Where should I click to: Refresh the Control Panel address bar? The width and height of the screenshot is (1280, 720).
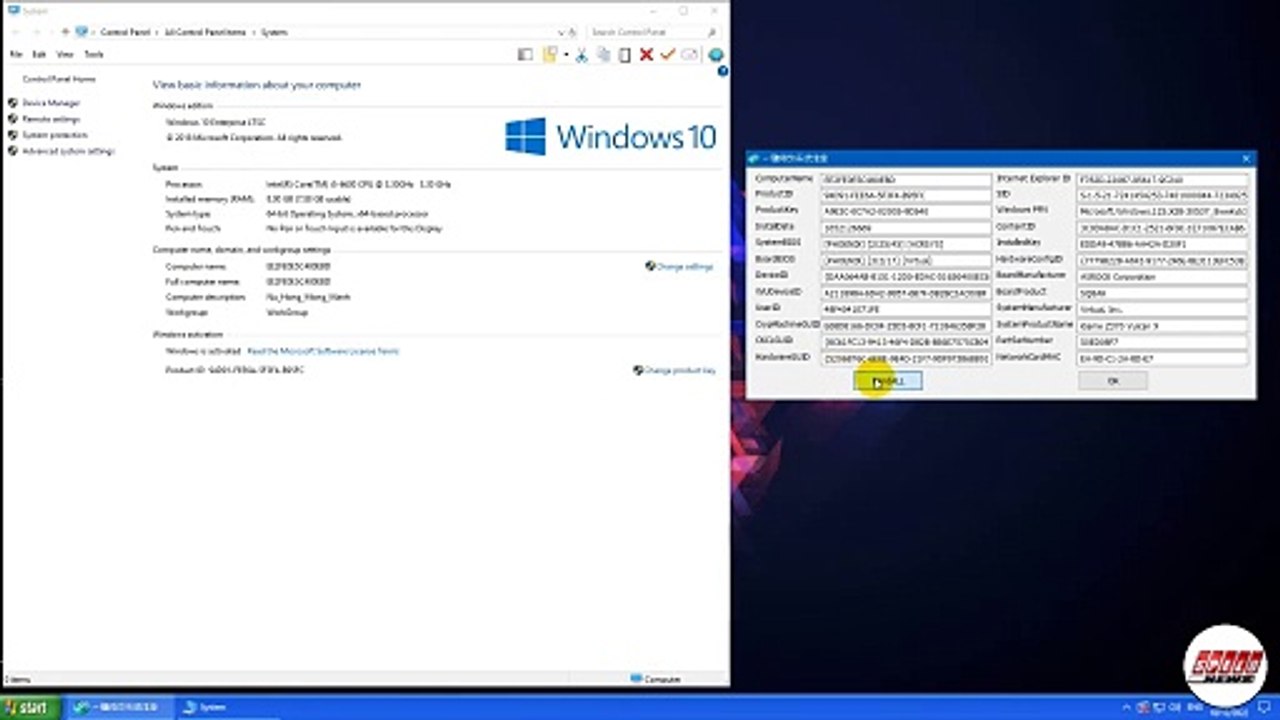[574, 32]
